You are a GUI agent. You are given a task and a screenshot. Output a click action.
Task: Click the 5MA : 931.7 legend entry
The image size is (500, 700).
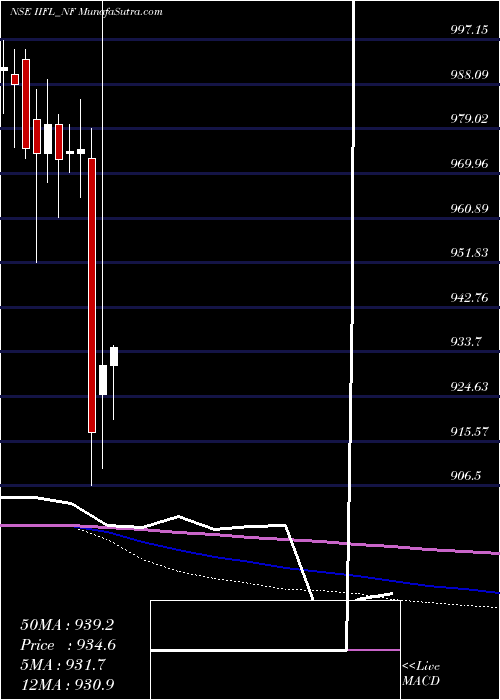[63, 665]
